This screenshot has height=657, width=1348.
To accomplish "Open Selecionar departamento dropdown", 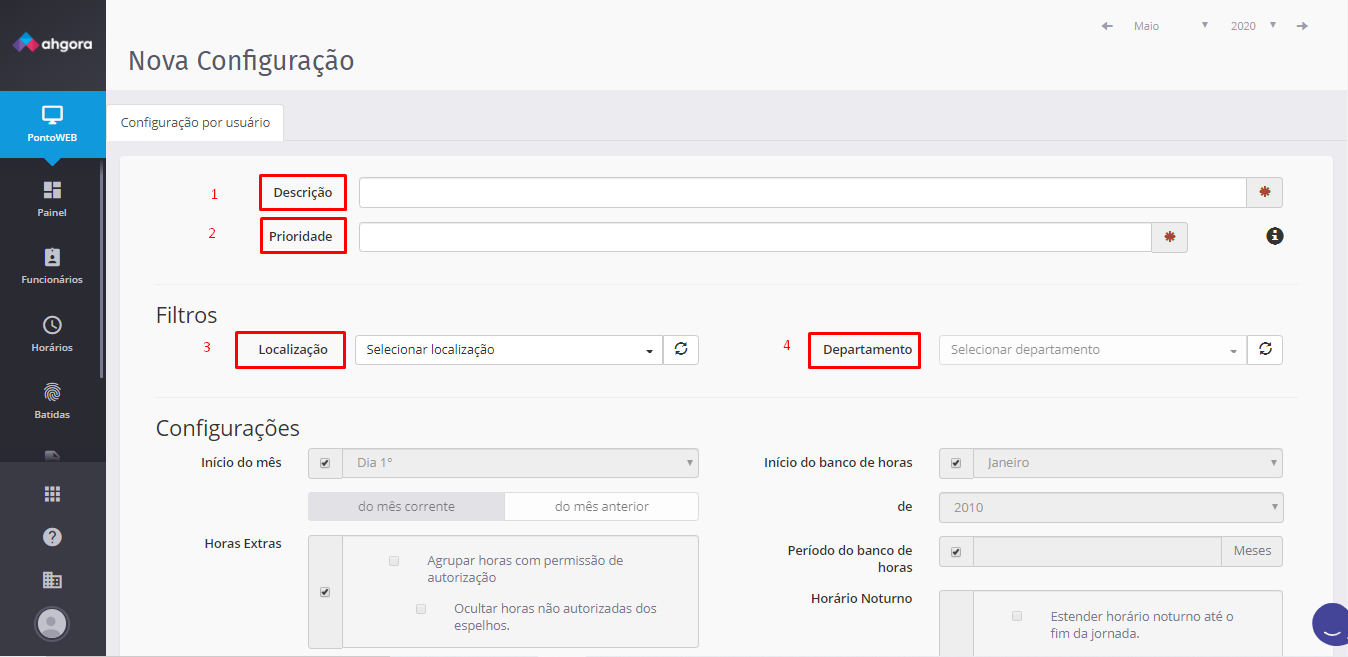I will (1093, 350).
